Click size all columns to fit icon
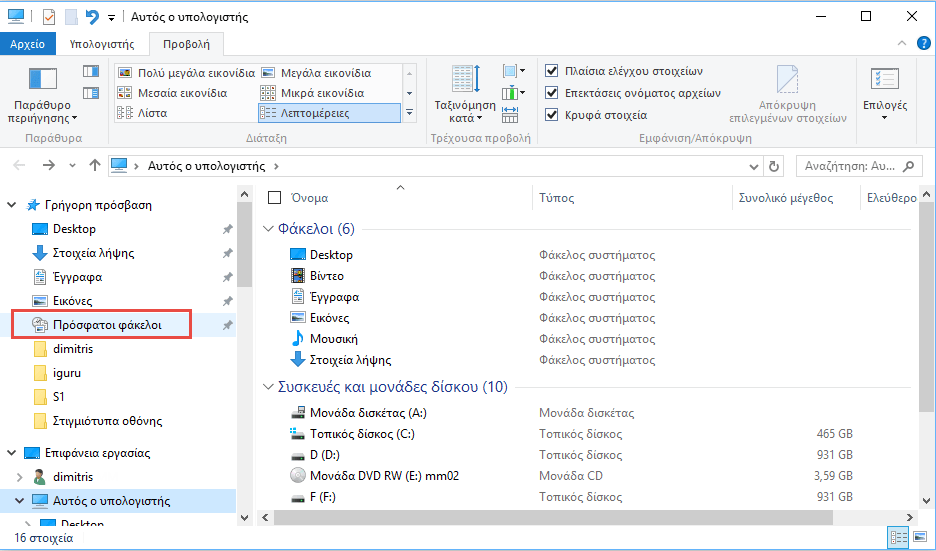The height and width of the screenshot is (551, 936). [x=510, y=113]
